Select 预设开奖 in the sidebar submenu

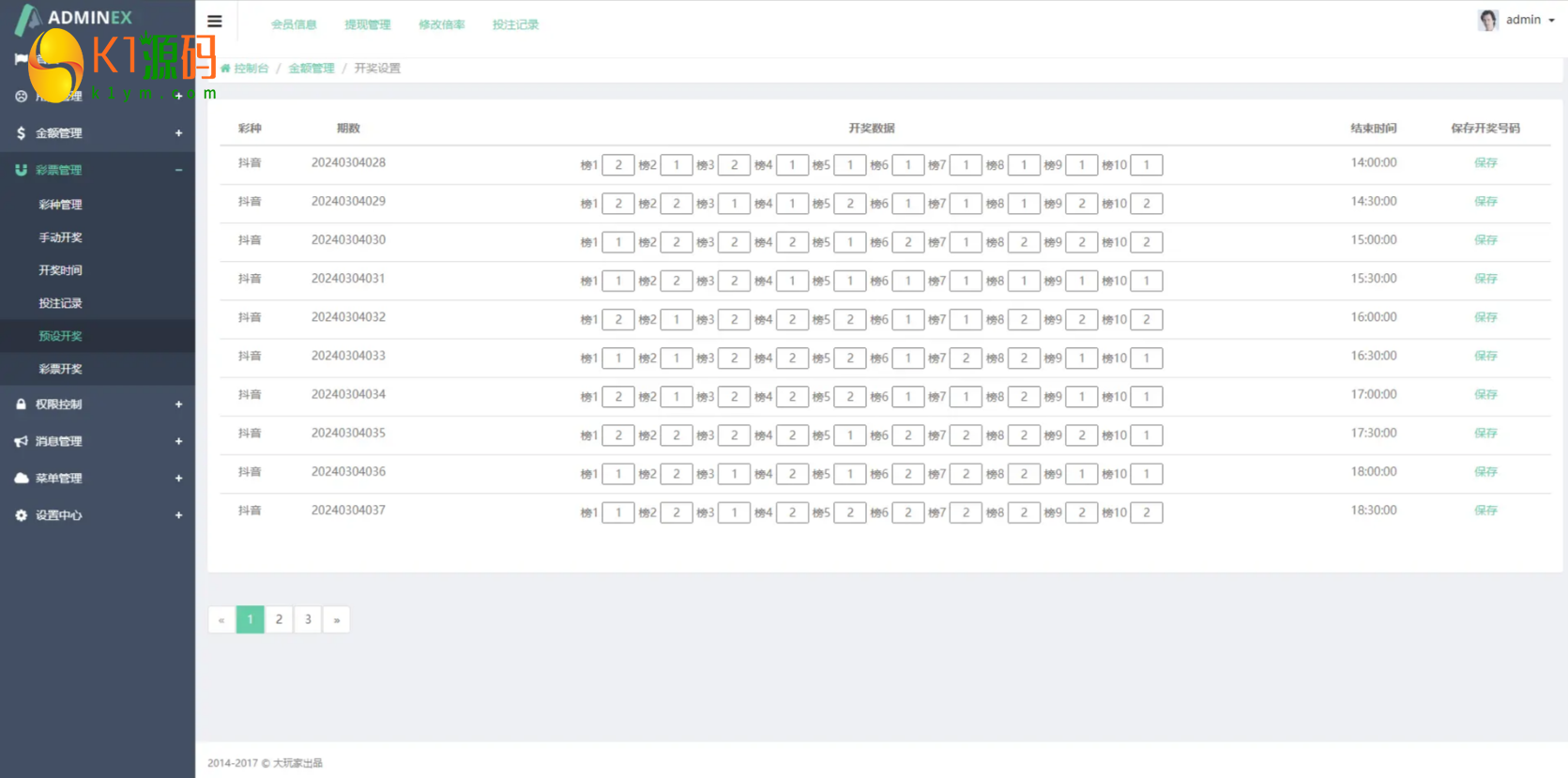(x=60, y=336)
